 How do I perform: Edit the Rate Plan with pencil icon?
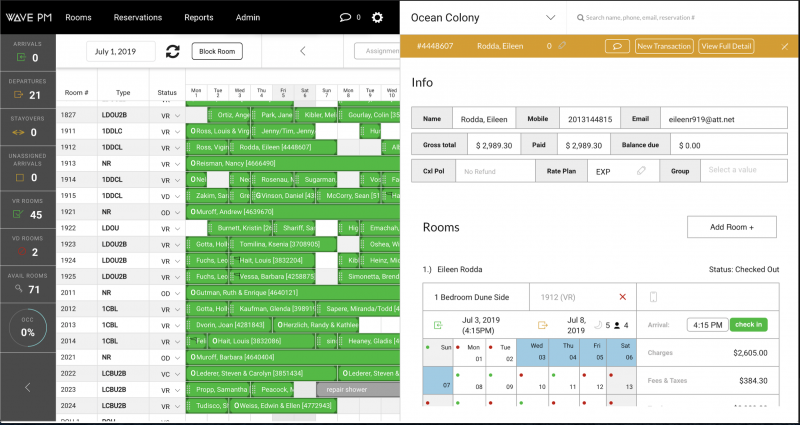coord(641,171)
